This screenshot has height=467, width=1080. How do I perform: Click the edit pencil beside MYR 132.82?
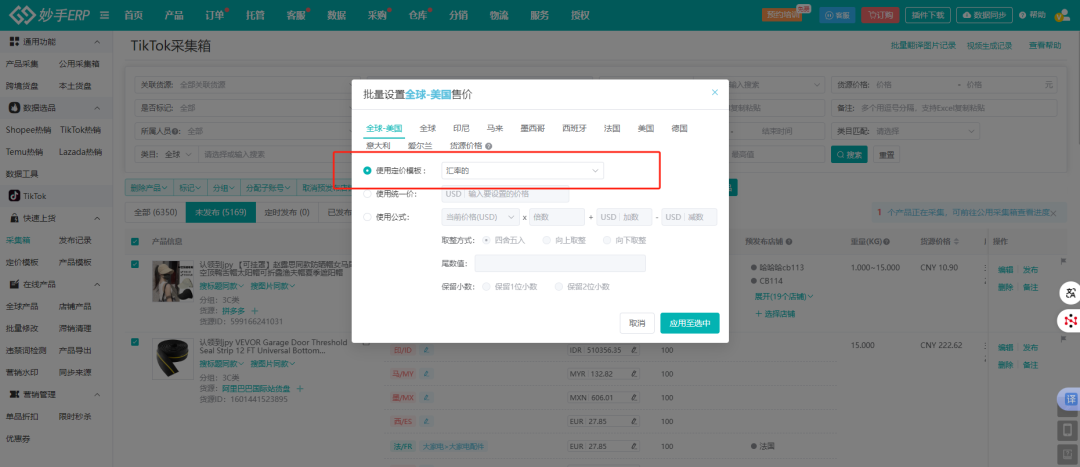pos(634,373)
